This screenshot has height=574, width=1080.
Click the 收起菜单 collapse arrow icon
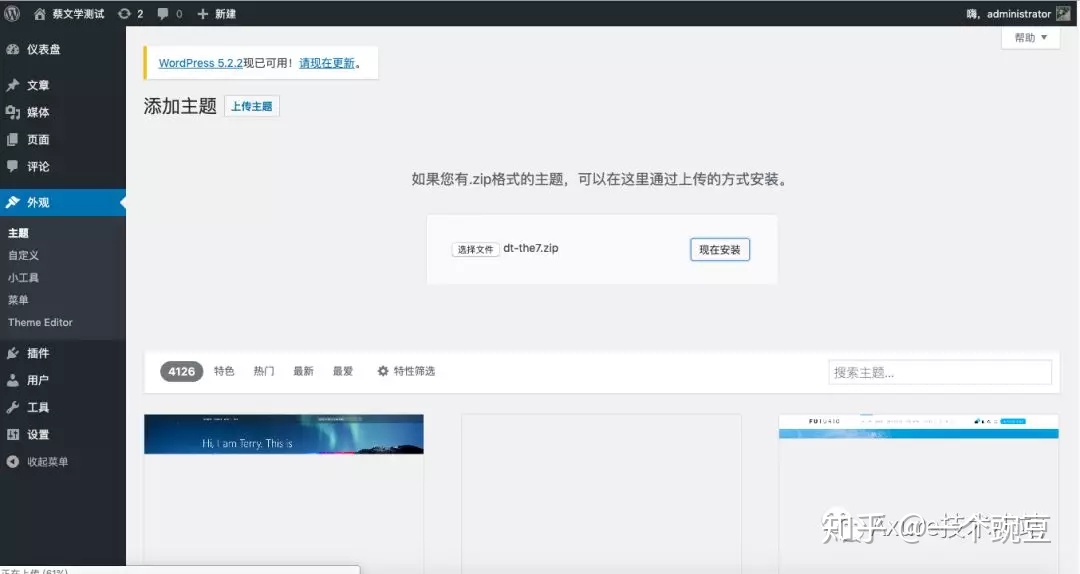12,462
